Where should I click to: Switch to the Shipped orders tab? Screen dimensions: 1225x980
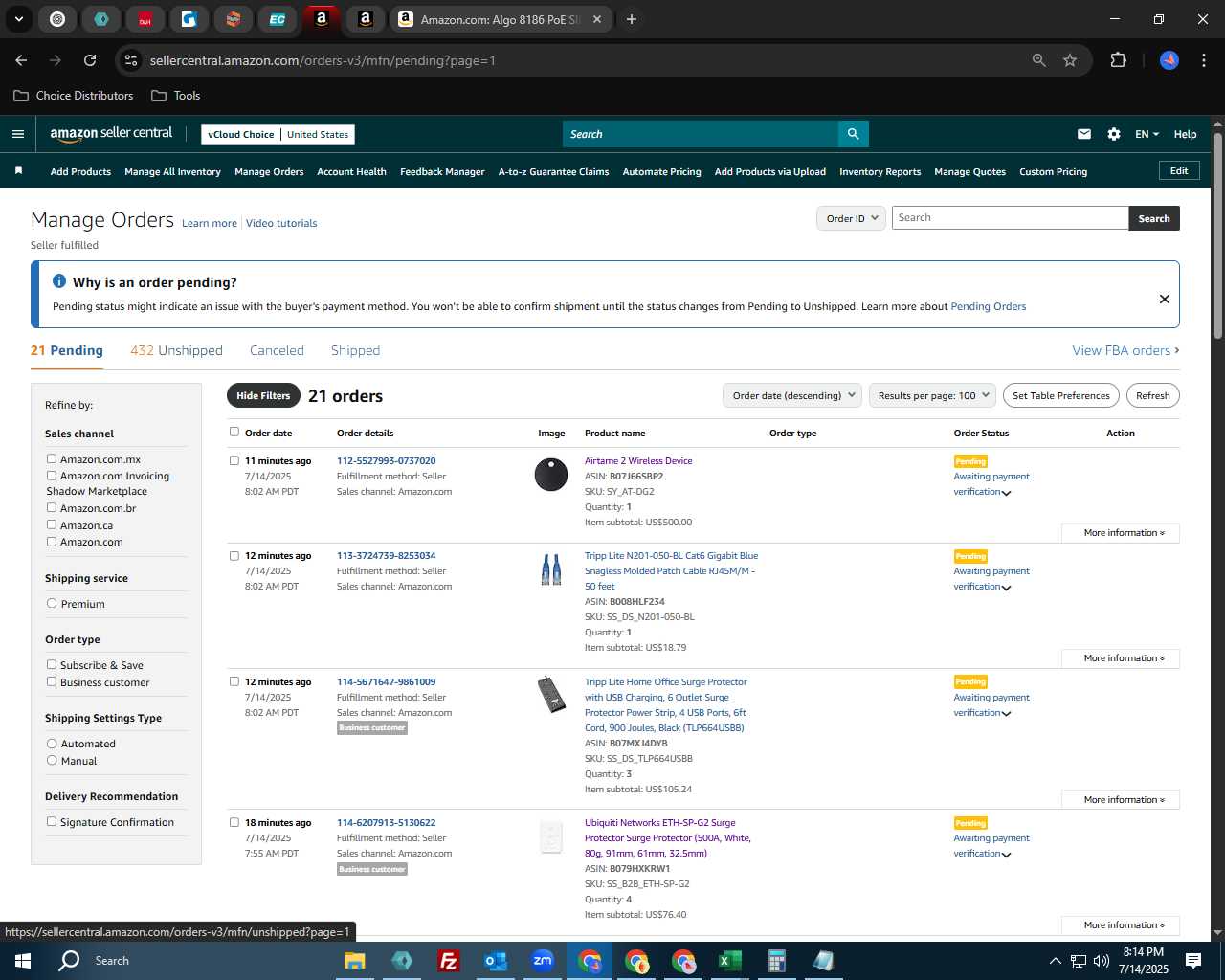(355, 350)
